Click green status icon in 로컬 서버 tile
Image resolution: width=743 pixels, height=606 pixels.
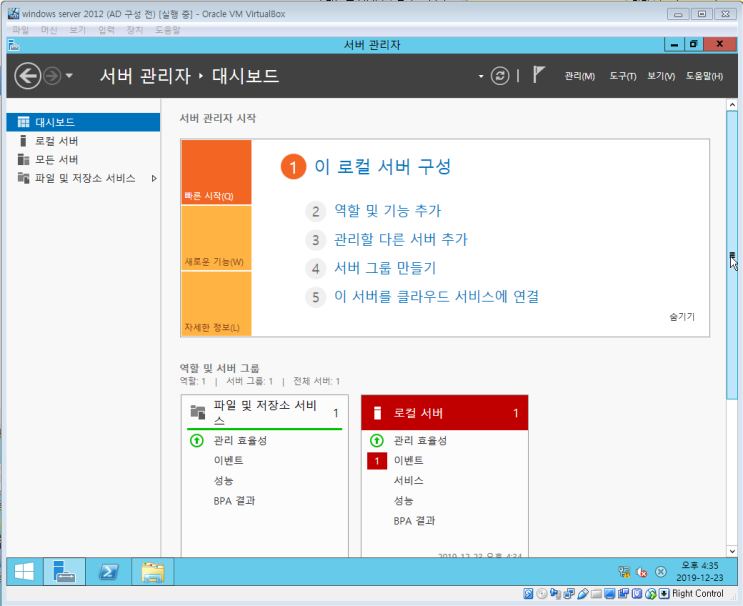click(377, 441)
